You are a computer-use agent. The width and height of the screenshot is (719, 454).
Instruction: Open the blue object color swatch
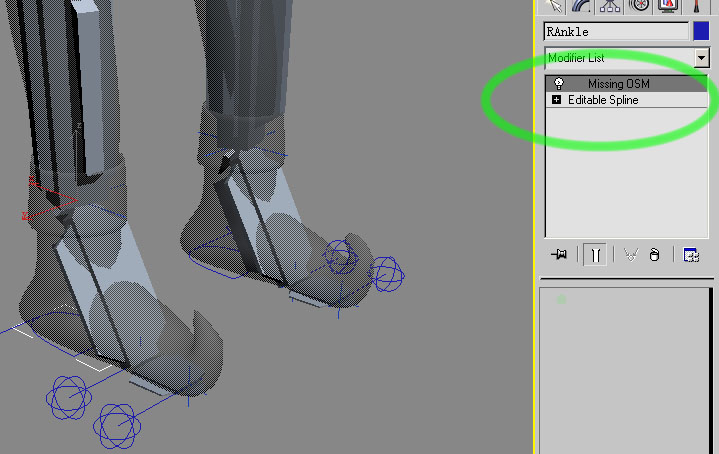point(701,32)
